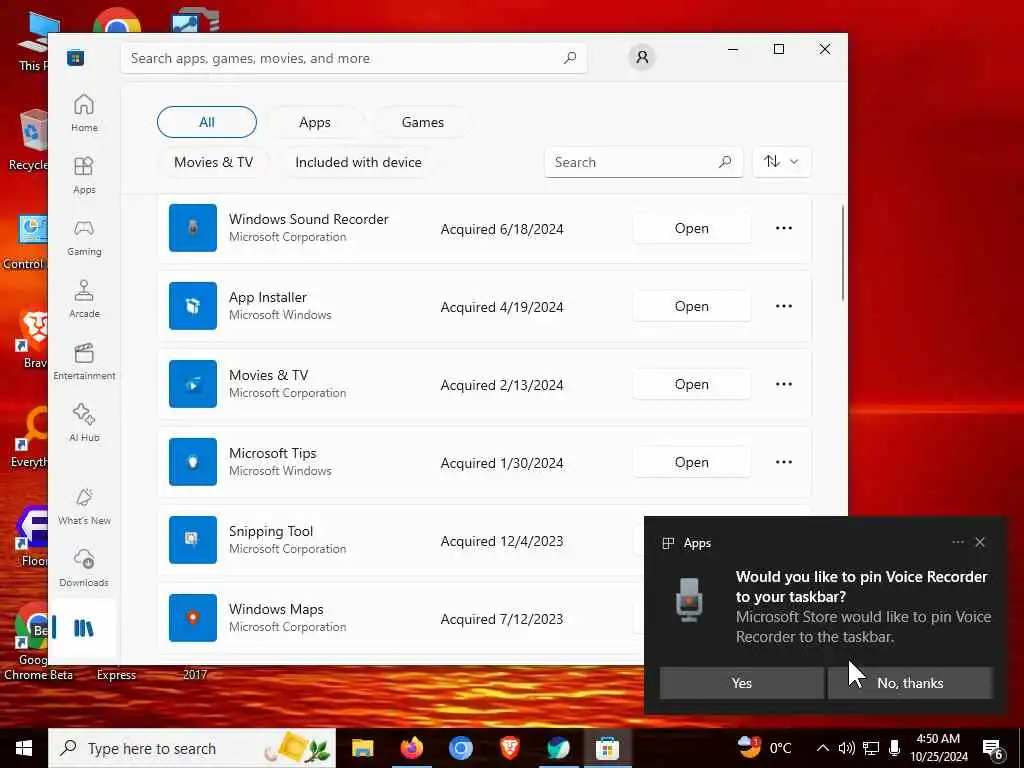Open What's New in sidebar

[84, 506]
